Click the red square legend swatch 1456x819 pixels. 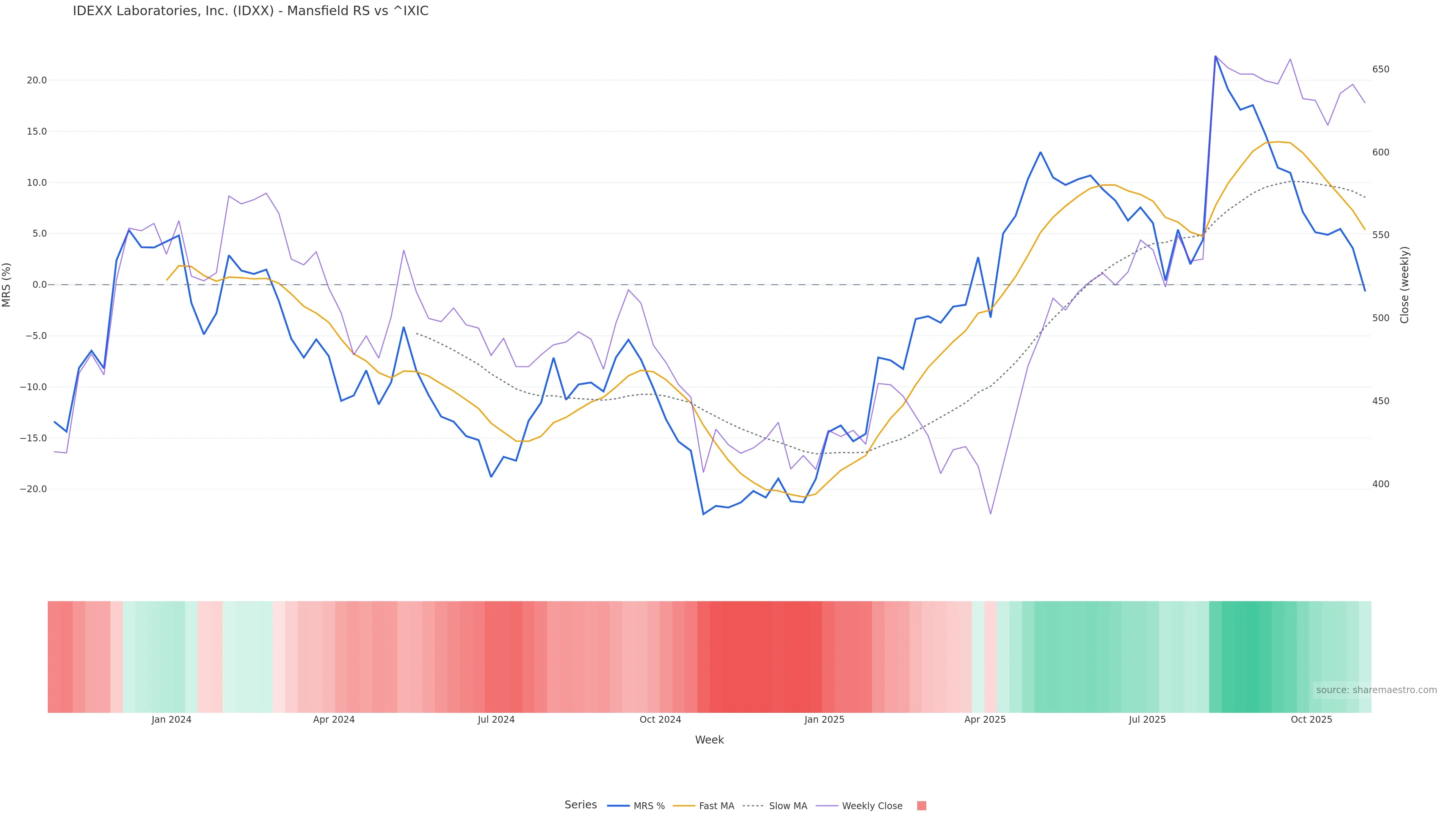click(921, 805)
